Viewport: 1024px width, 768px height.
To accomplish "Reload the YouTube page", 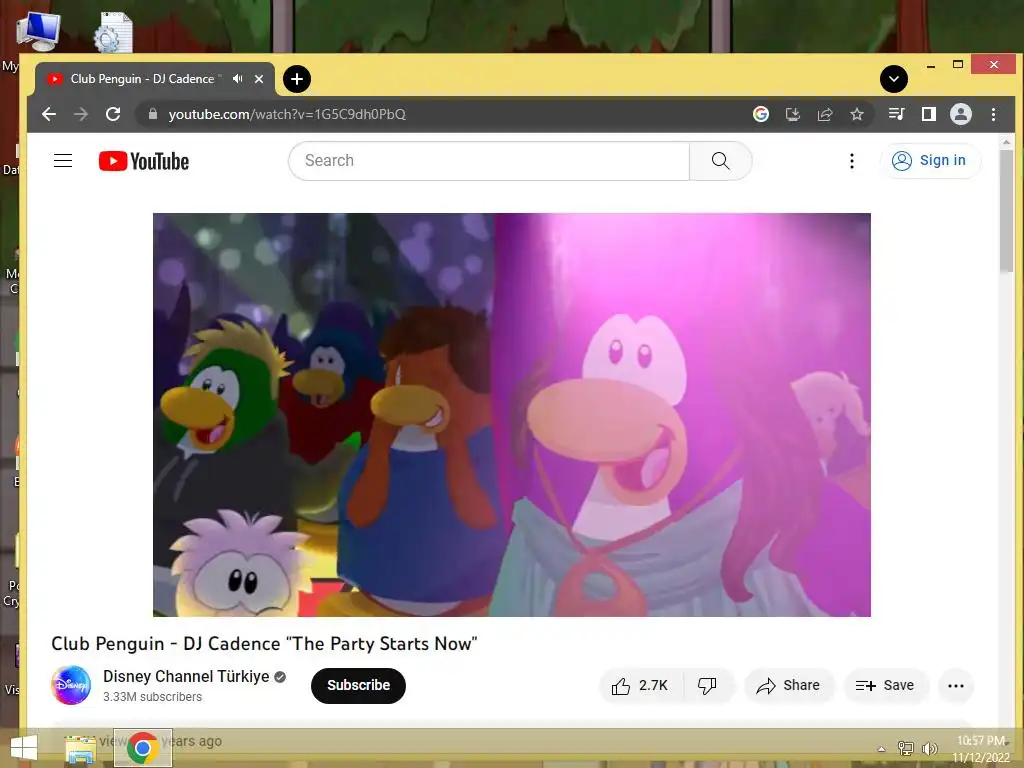I will coord(113,114).
